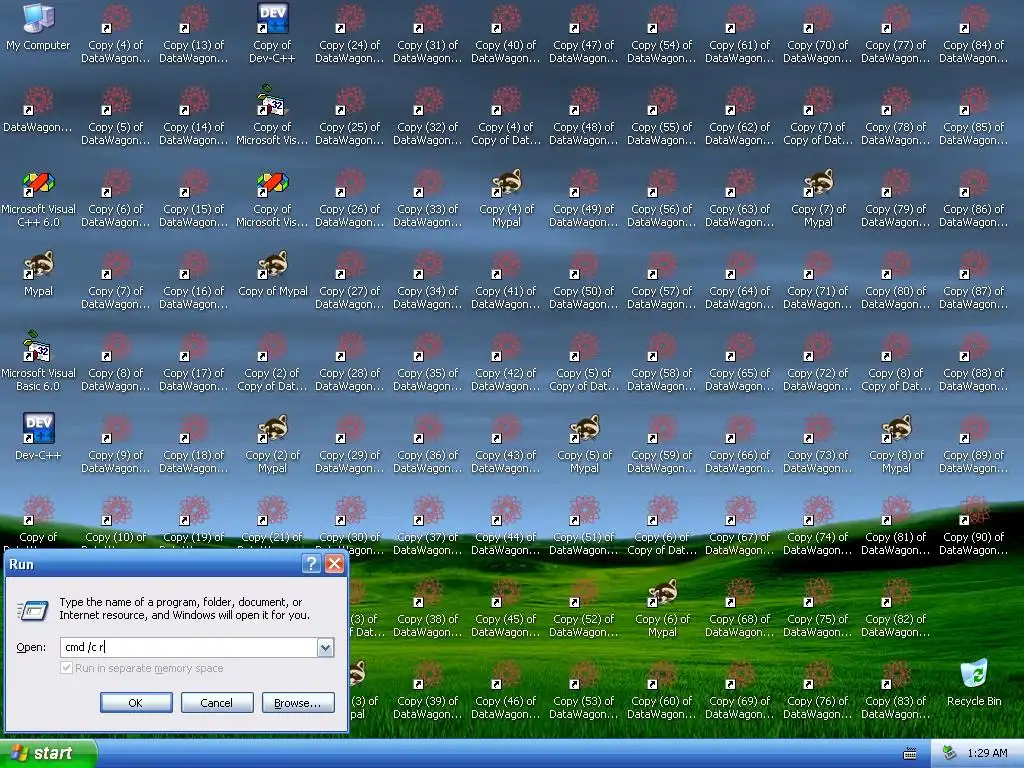Select Copy (24) of DataWagon shortcut
The height and width of the screenshot is (768, 1024).
point(349,34)
